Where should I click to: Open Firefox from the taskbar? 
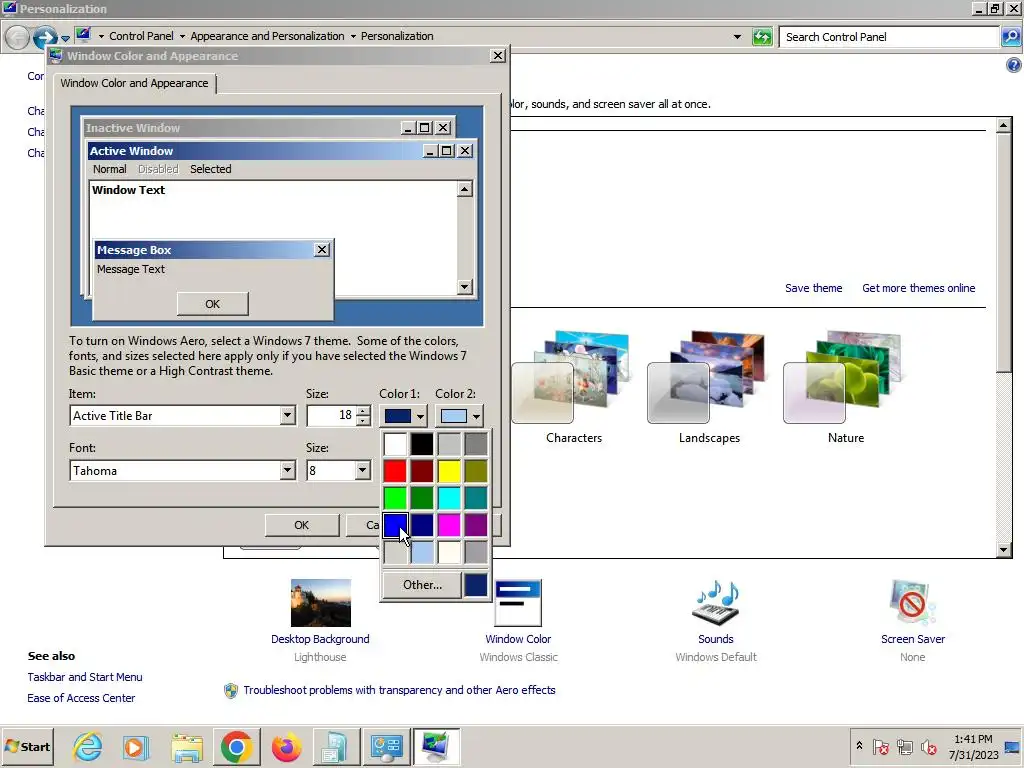pos(286,746)
